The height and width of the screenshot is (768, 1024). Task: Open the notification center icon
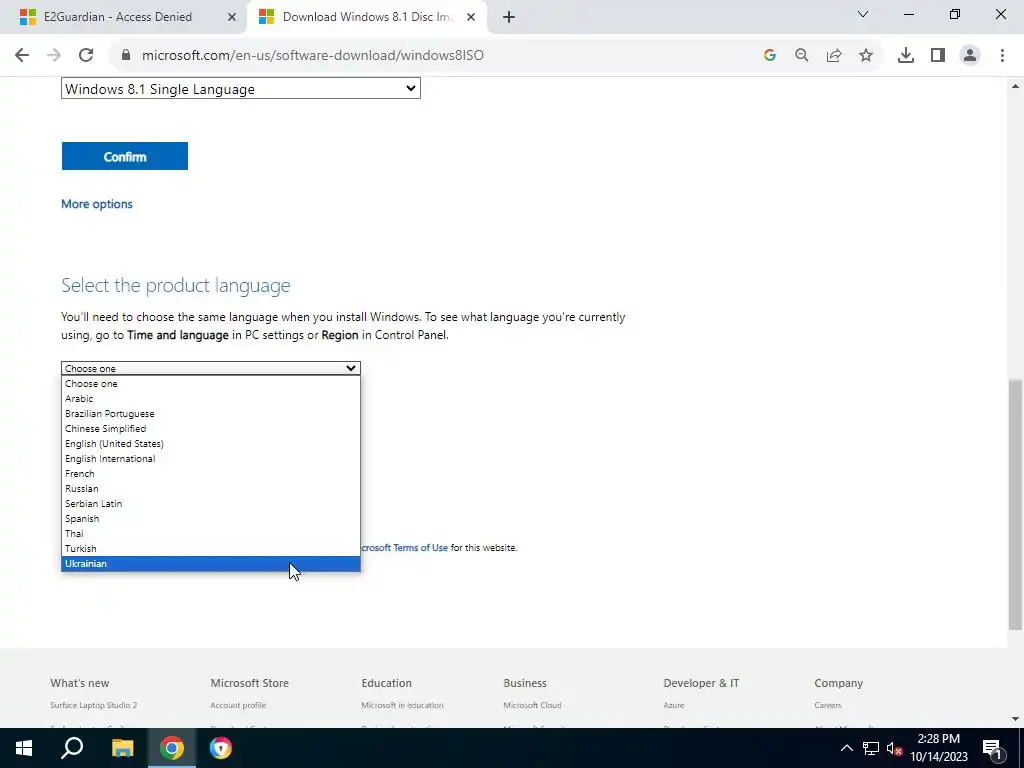pyautogui.click(x=992, y=748)
